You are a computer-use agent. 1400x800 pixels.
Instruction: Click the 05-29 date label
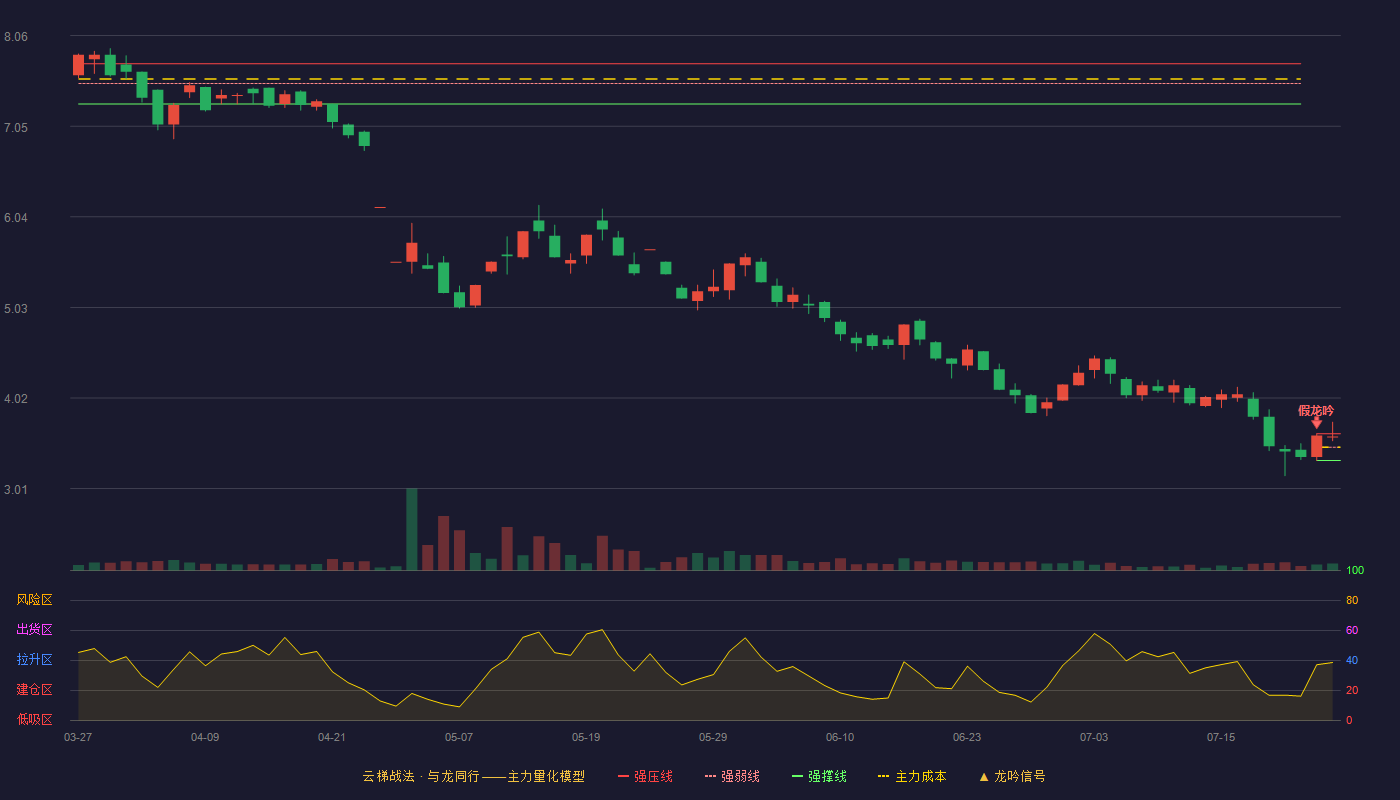pyautogui.click(x=713, y=737)
